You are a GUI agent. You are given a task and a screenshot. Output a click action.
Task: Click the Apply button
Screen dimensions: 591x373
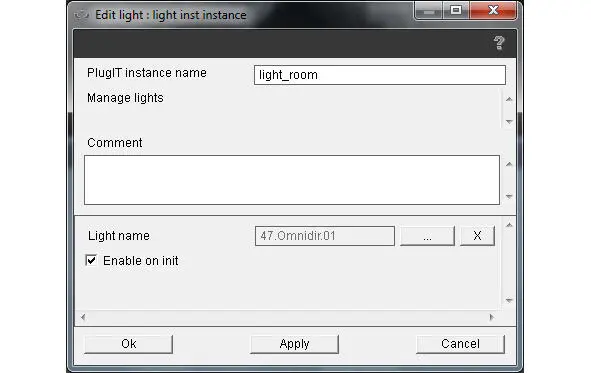pos(294,344)
